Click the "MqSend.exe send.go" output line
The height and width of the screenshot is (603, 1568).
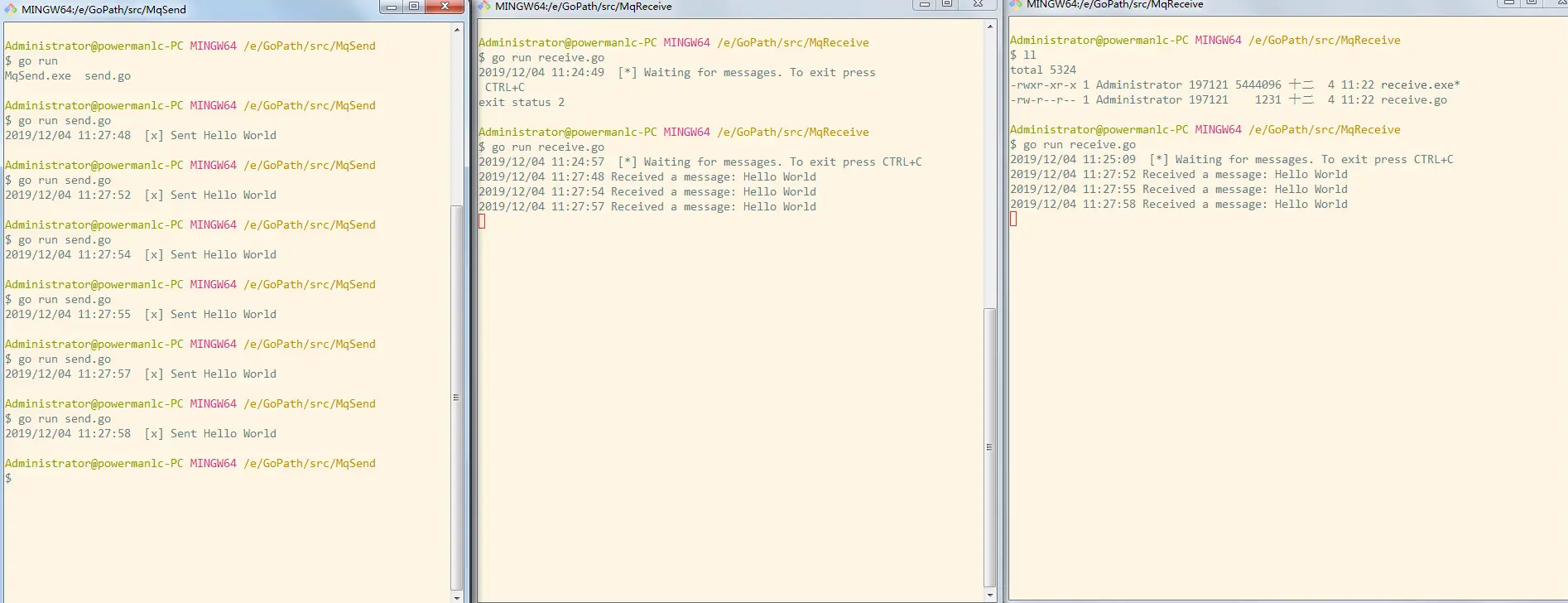[68, 76]
